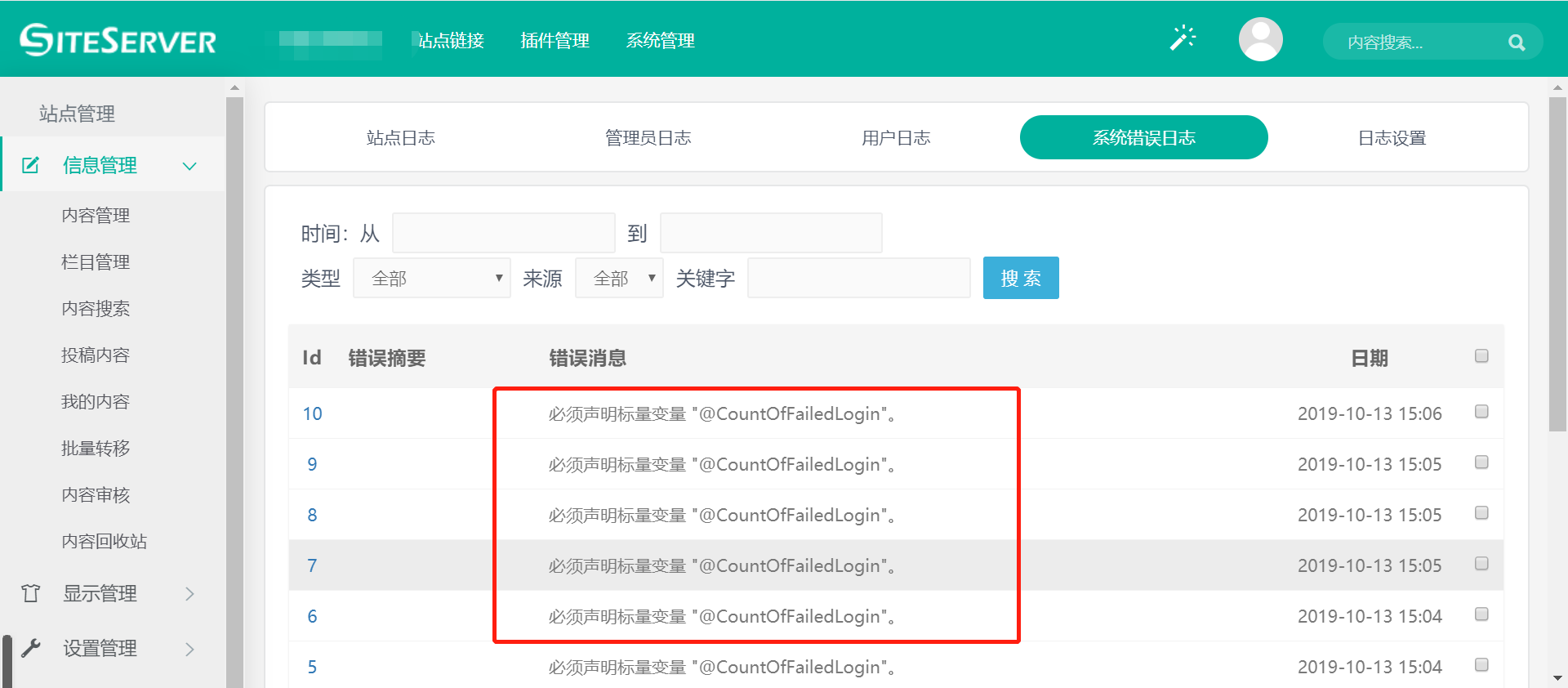Collapse the 信息管理 chevron

(x=189, y=166)
